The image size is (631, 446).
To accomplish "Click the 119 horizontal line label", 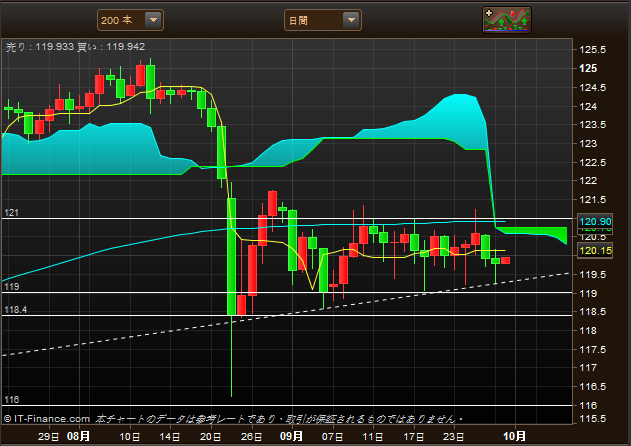I will (x=11, y=287).
